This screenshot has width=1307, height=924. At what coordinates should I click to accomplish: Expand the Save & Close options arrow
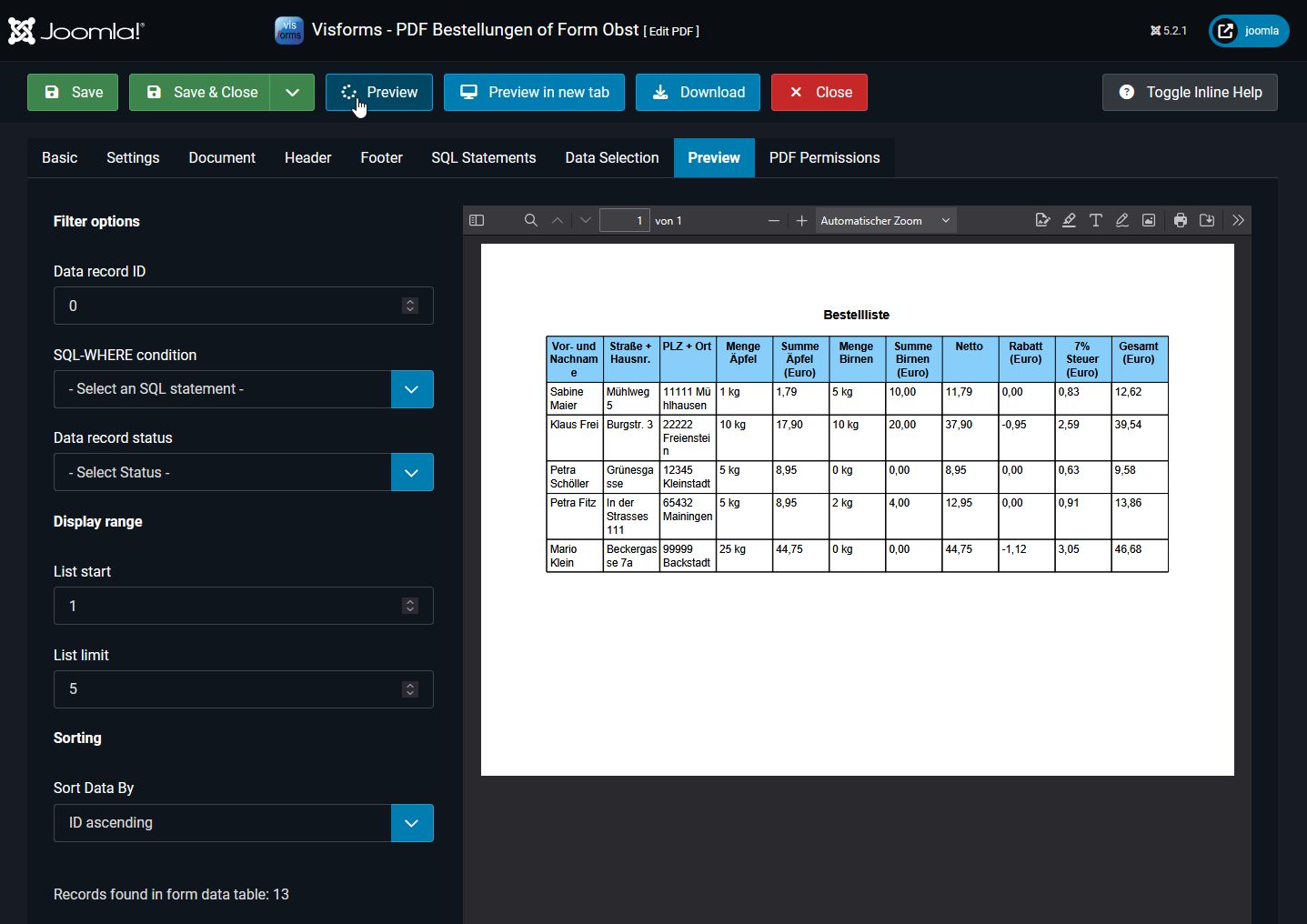[x=292, y=92]
